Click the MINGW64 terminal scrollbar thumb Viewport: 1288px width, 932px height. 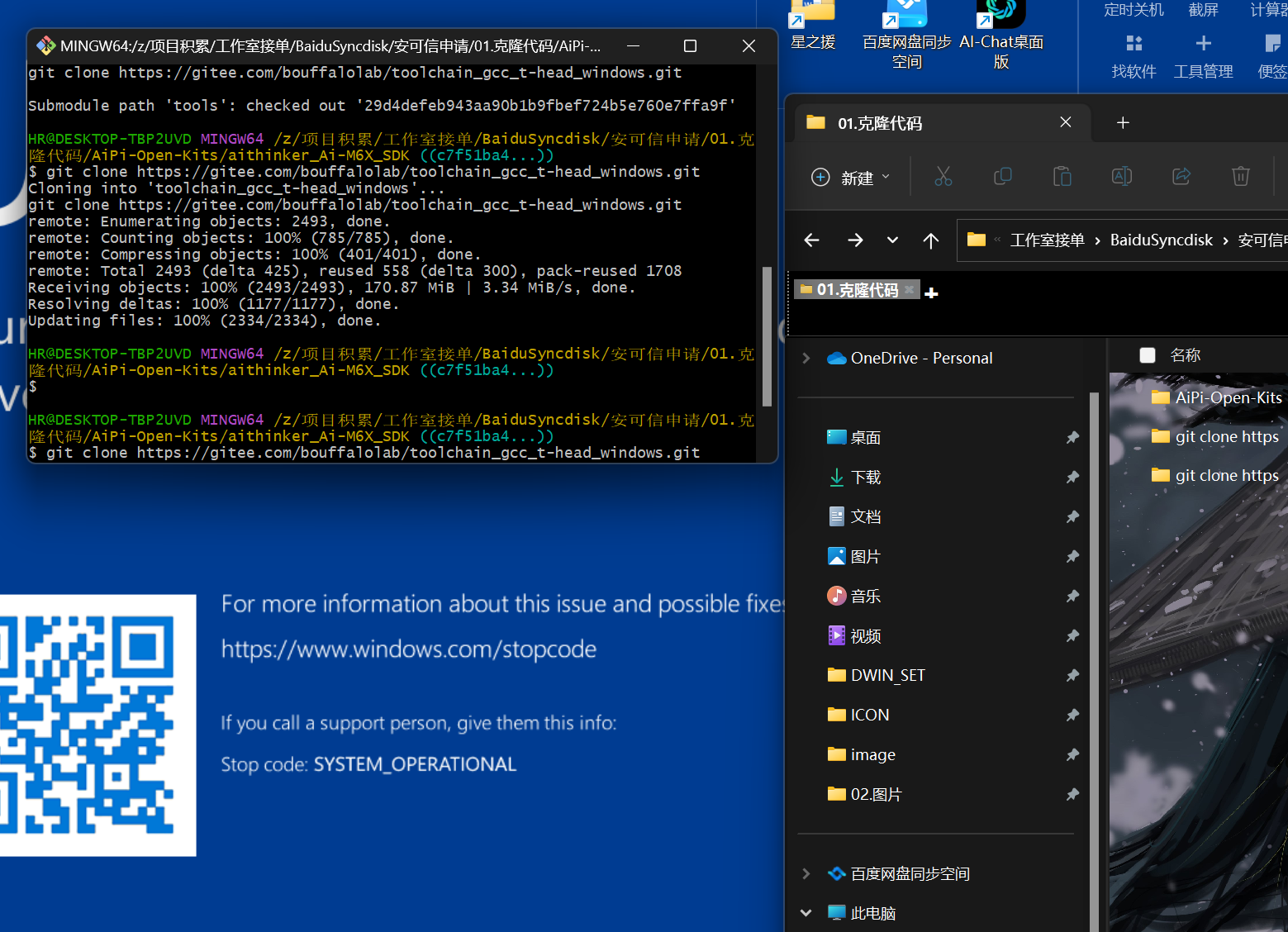(x=767, y=336)
